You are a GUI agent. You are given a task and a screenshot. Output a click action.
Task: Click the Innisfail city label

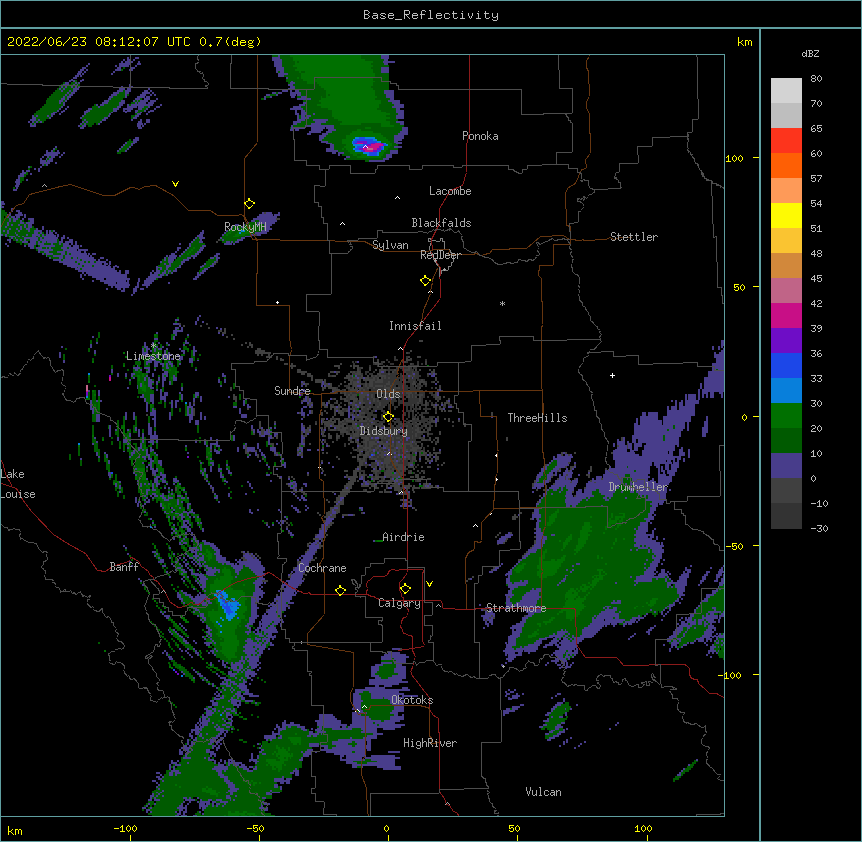coord(415,326)
